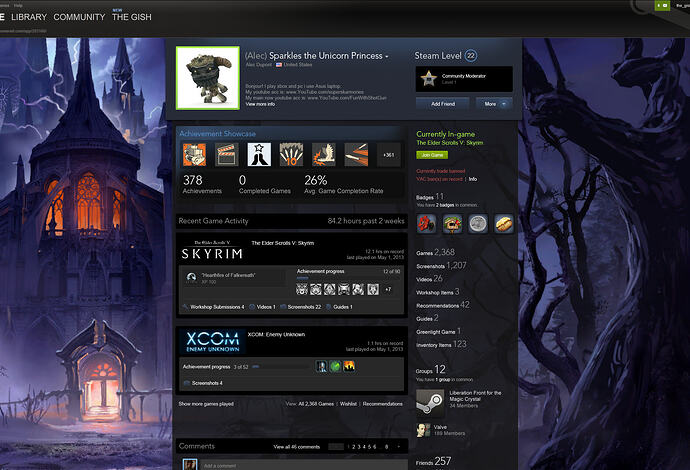The height and width of the screenshot is (470, 690).
Task: Open the Liberation Front group Steam logo
Action: click(430, 402)
